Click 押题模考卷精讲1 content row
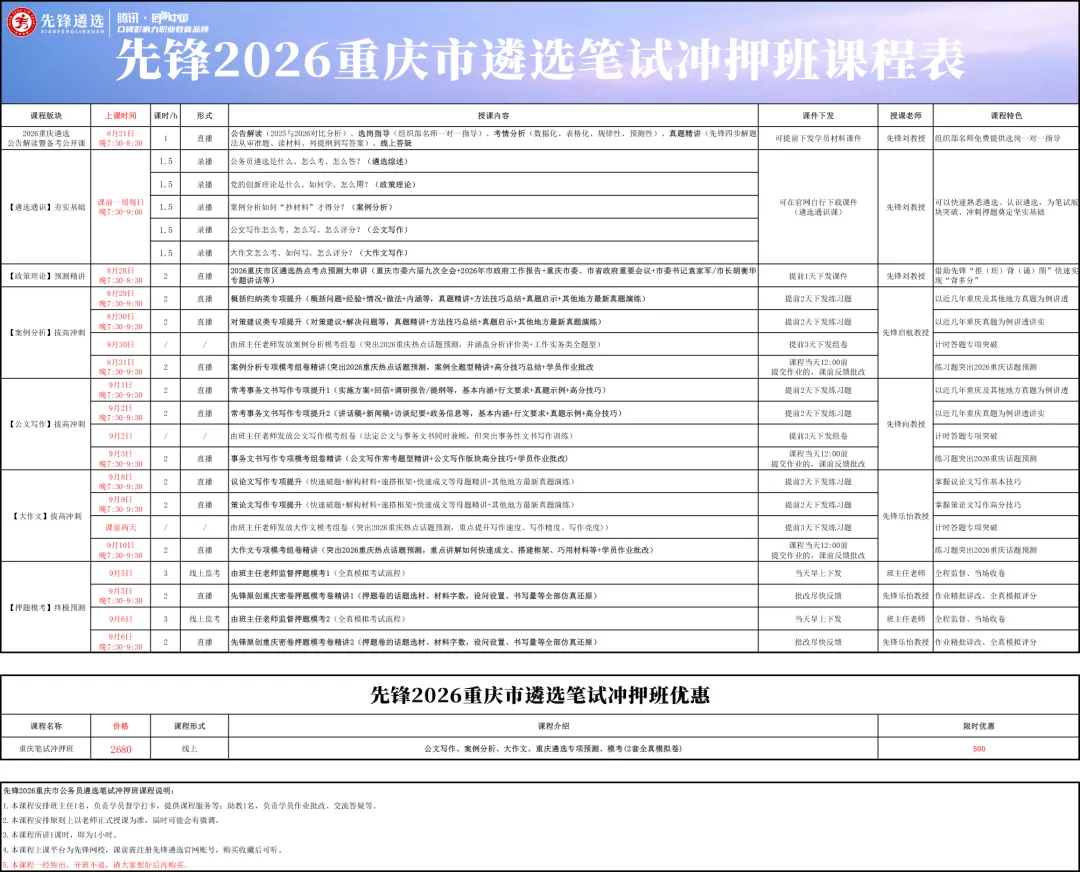 [x=493, y=596]
